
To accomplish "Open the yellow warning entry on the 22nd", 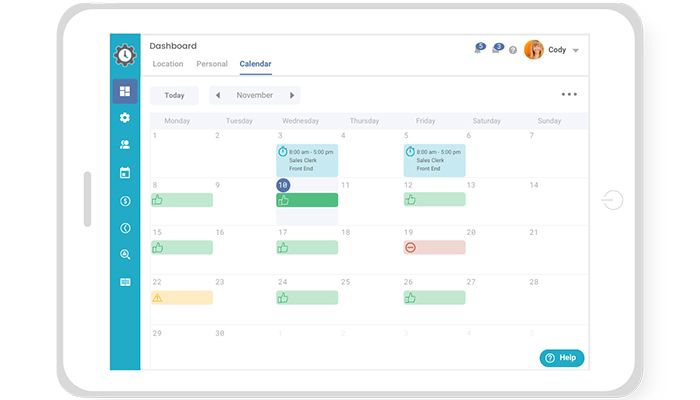I will pos(182,297).
